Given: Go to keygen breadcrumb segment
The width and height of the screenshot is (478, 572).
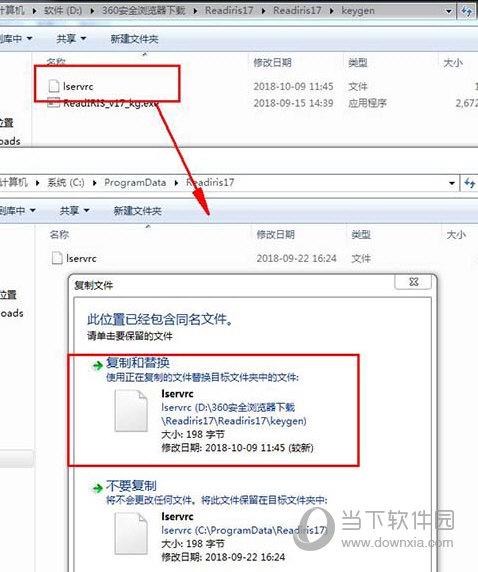Looking at the screenshot, I should tap(358, 11).
